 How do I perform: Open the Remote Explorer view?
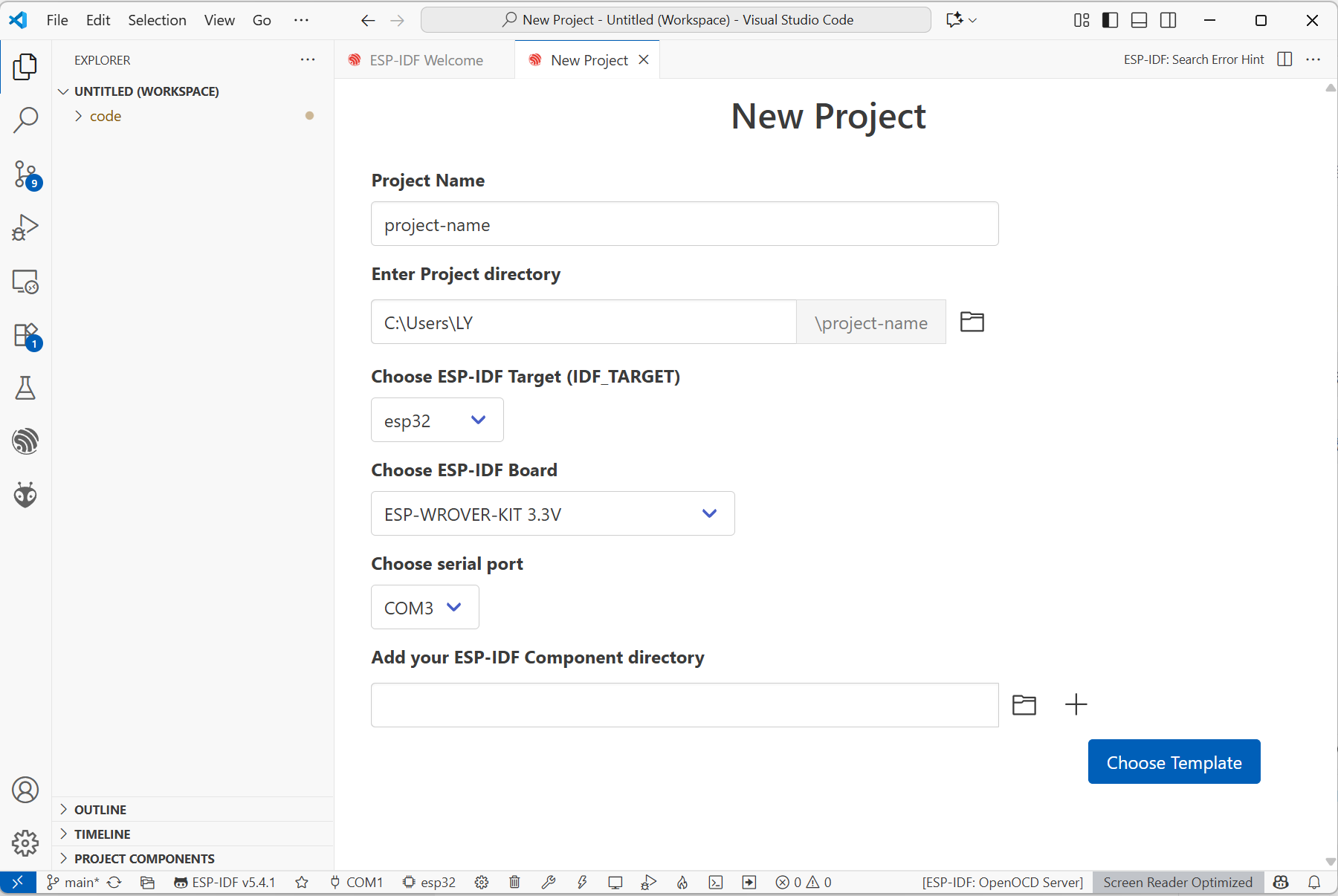(x=25, y=281)
